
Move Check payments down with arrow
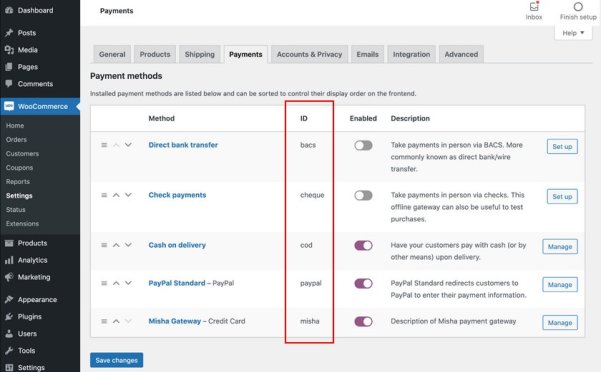(x=128, y=195)
